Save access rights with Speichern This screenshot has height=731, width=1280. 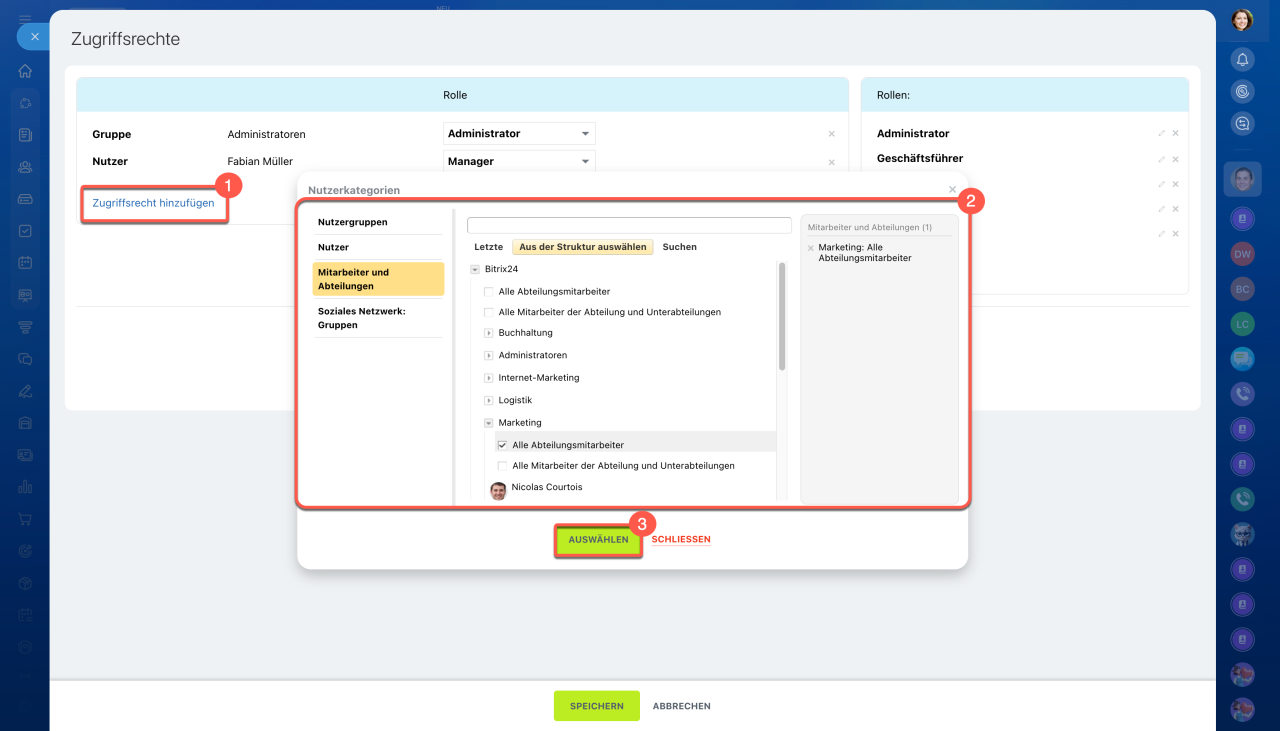[597, 706]
